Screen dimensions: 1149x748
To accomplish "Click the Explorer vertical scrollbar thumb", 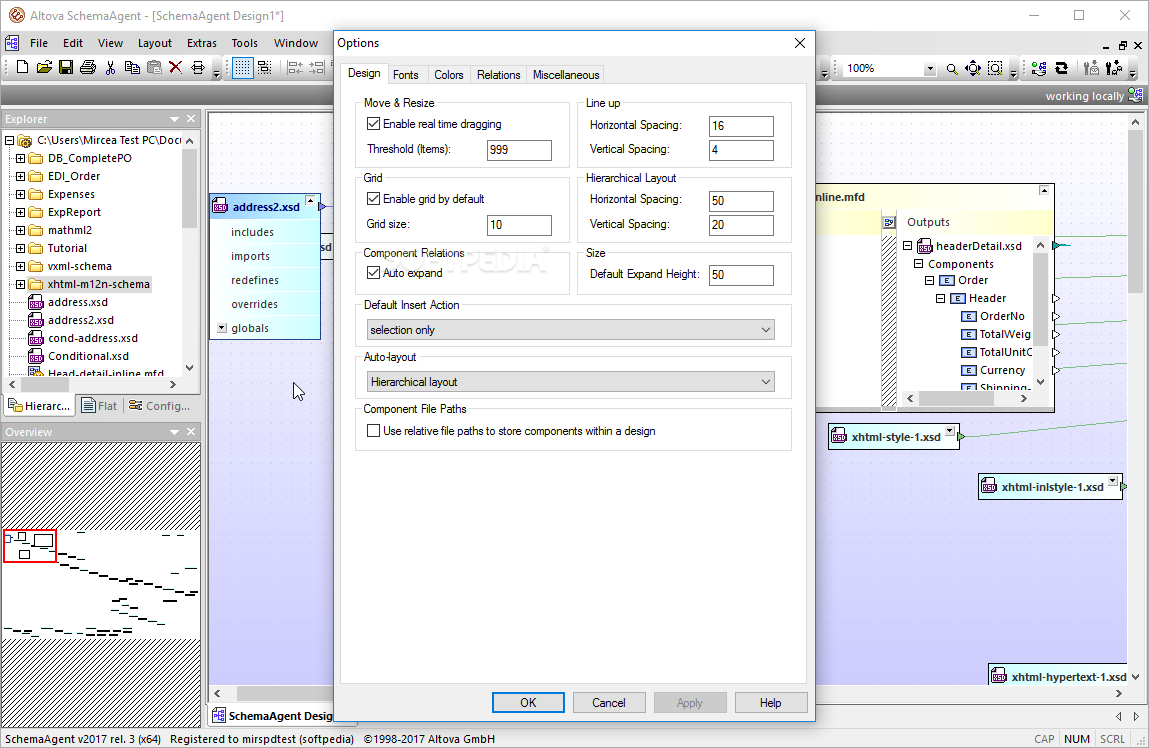I will [x=190, y=188].
